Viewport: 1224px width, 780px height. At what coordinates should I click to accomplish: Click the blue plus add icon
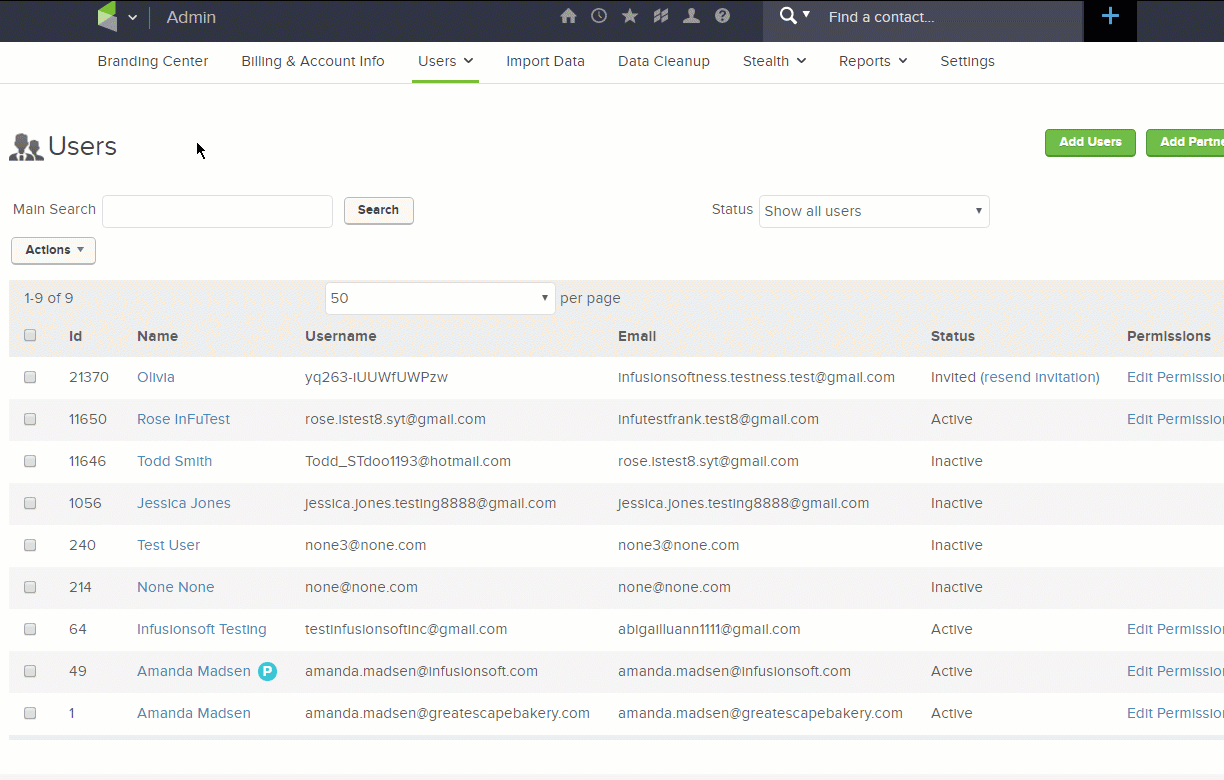click(1110, 16)
